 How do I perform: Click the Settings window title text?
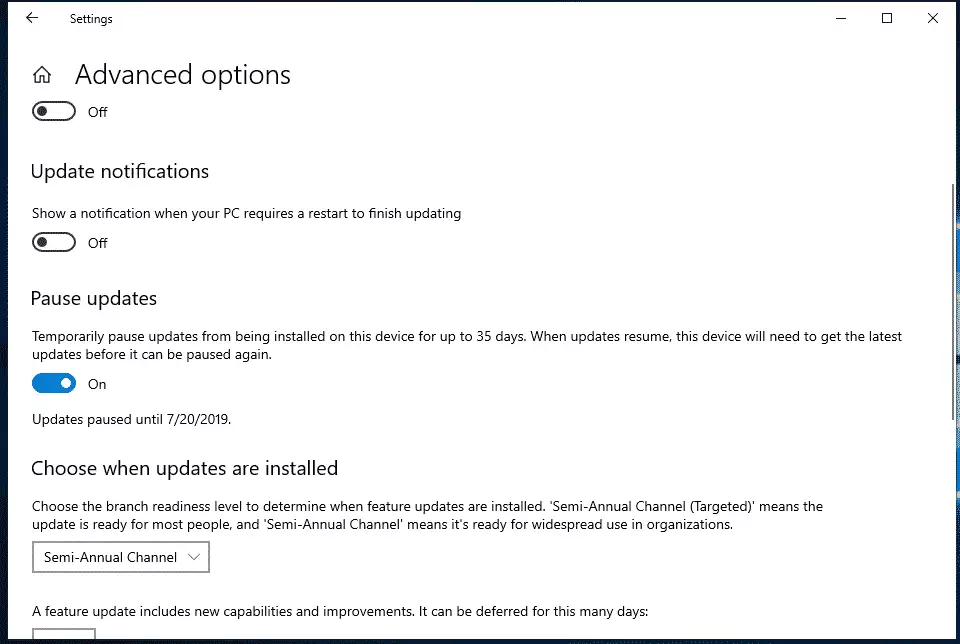91,19
